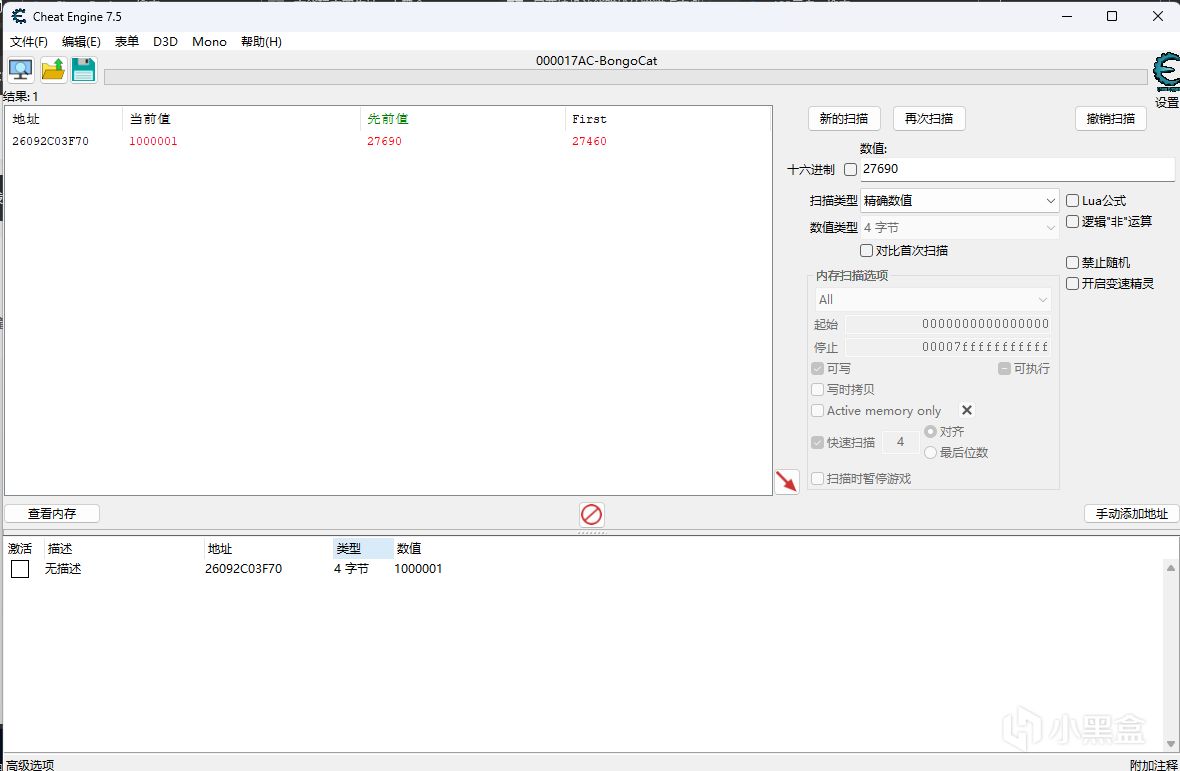
Task: Activate the 无描述 address entry checkbox
Action: [20, 569]
